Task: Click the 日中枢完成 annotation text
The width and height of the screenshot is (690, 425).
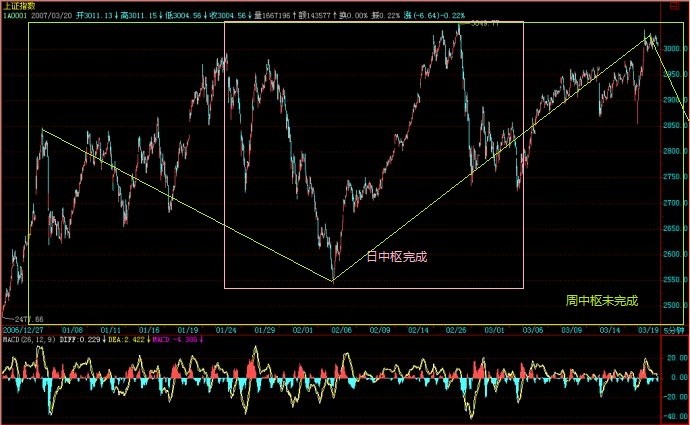Action: [397, 257]
